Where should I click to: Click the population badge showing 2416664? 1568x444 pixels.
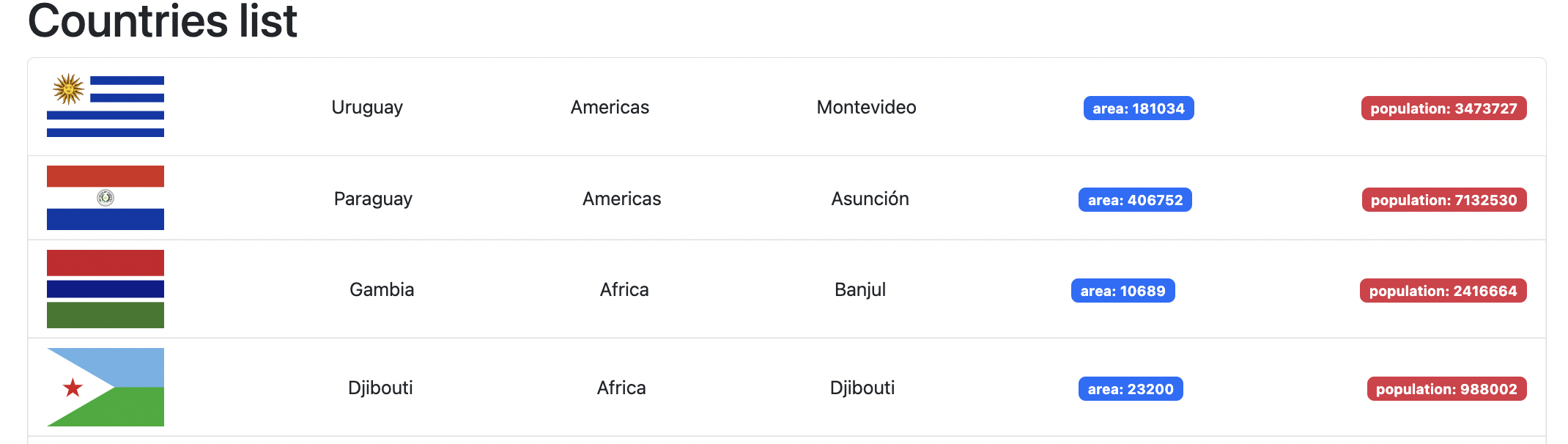pos(1442,290)
